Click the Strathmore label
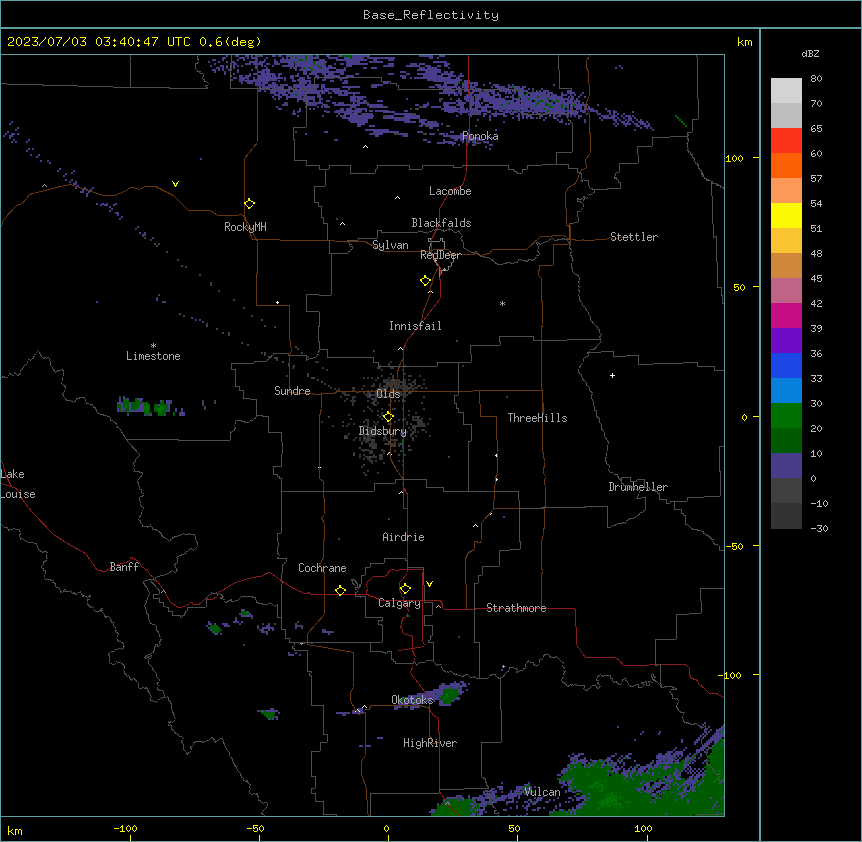 tap(516, 608)
